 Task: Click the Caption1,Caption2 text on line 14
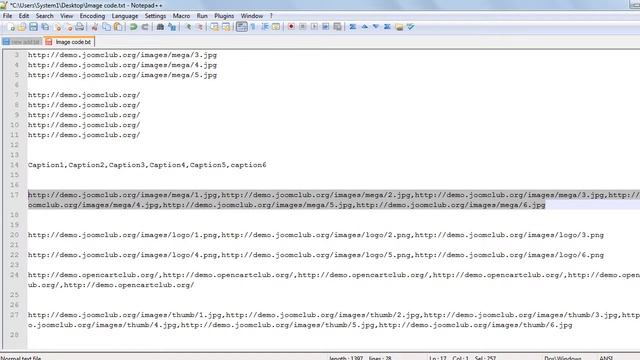[147, 165]
